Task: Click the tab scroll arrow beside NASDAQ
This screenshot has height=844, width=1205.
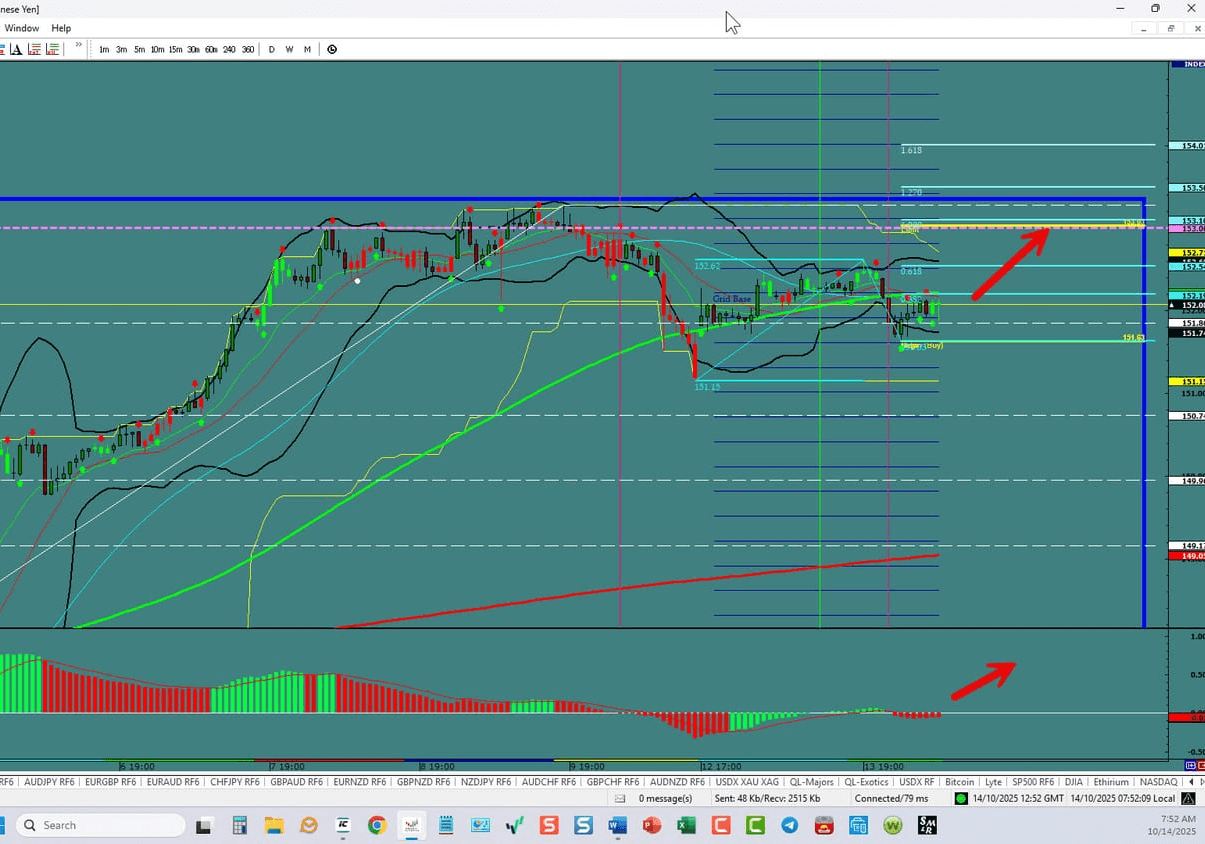Action: [1191, 781]
